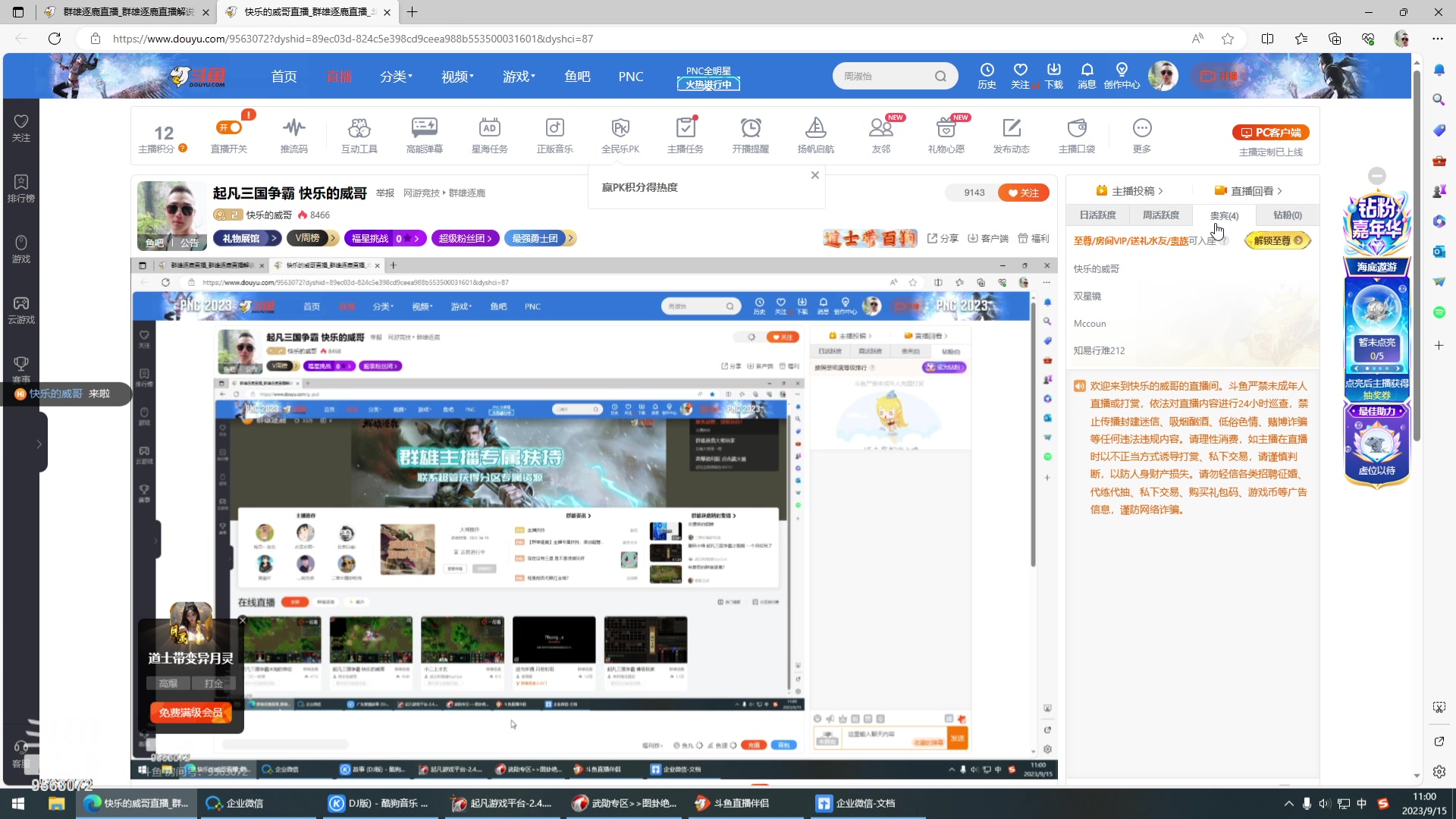Open 直播回看 replay link
The height and width of the screenshot is (819, 1456).
pyautogui.click(x=1248, y=191)
